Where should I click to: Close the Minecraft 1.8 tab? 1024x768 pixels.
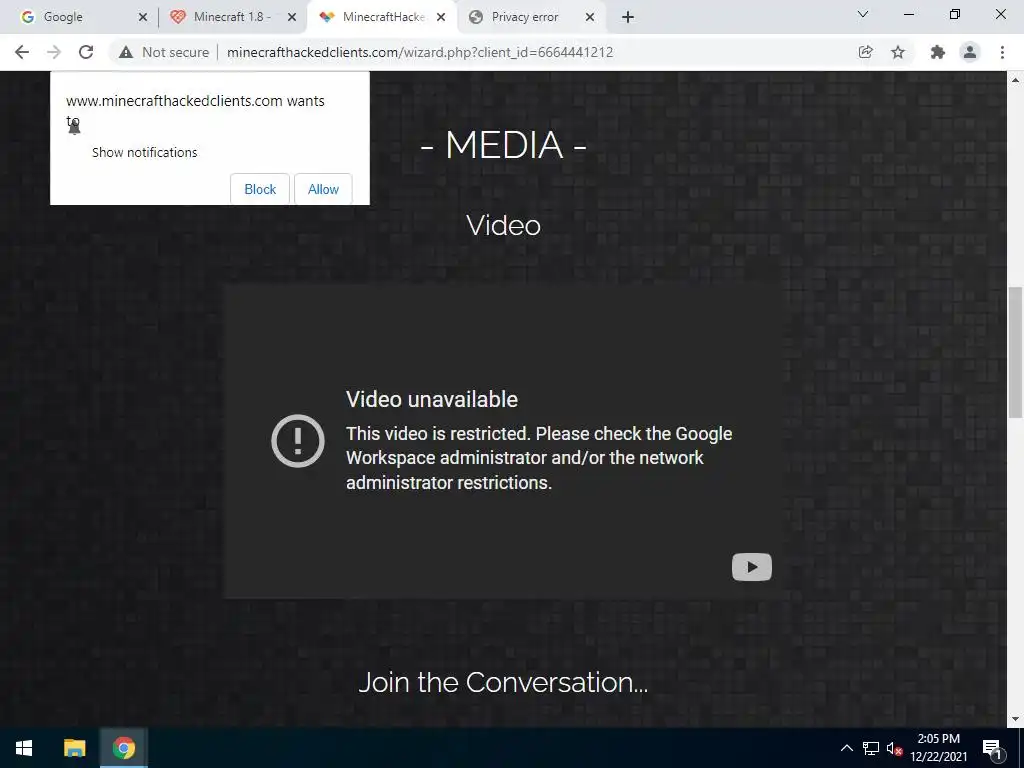pyautogui.click(x=292, y=17)
